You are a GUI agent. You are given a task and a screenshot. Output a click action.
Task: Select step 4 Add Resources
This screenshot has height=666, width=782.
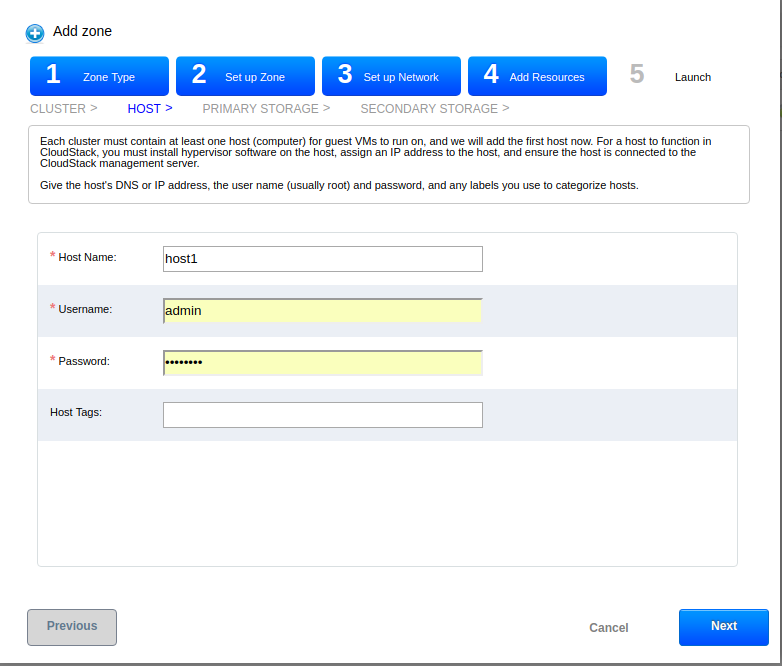537,76
